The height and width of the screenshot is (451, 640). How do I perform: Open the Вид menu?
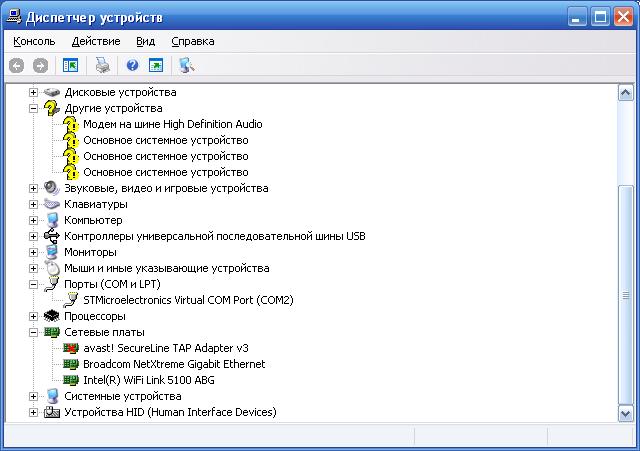coord(146,41)
